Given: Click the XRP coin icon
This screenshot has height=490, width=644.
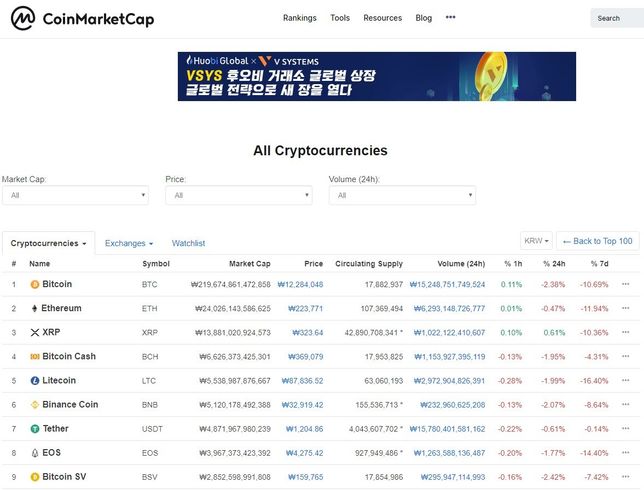Looking at the screenshot, I should click(x=35, y=332).
